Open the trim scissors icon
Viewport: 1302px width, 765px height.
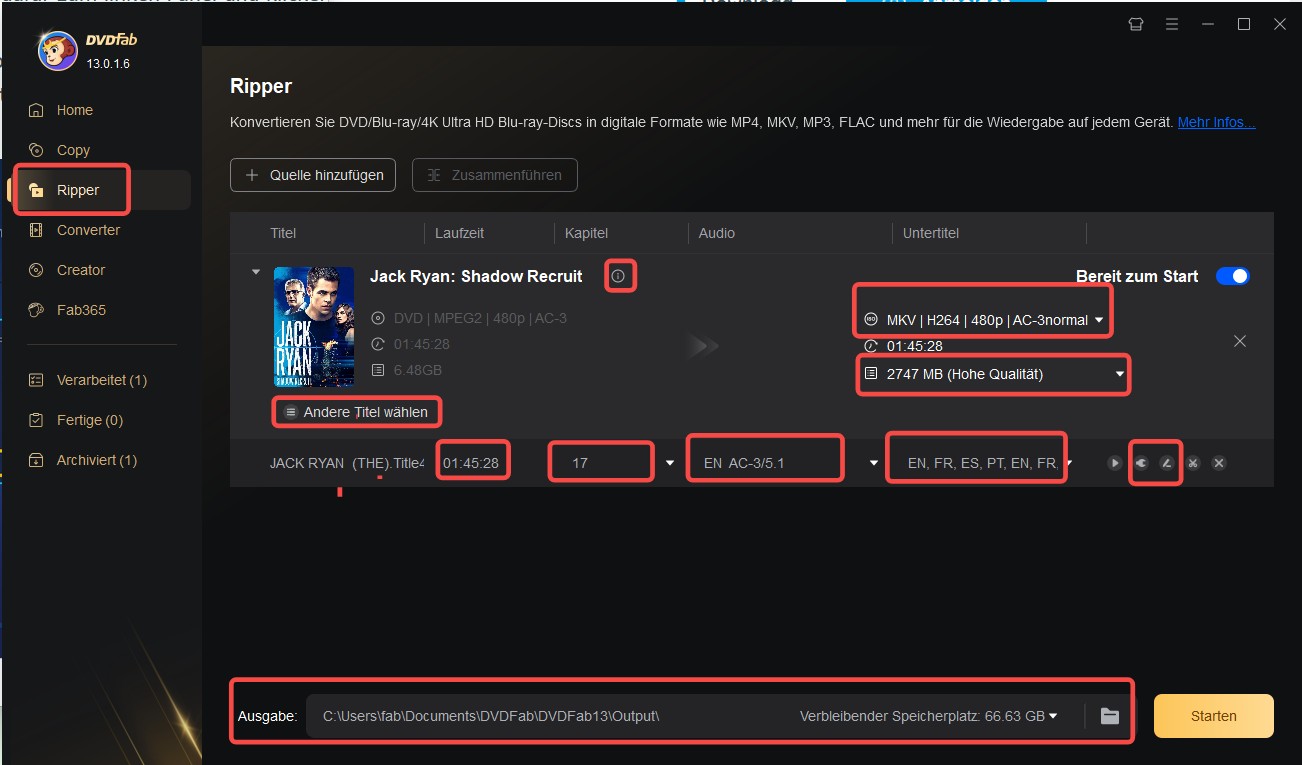[x=1193, y=463]
